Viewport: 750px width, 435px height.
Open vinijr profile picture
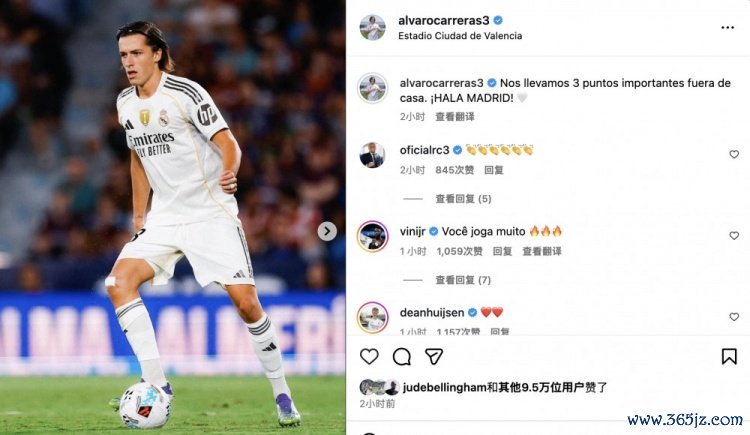point(373,236)
